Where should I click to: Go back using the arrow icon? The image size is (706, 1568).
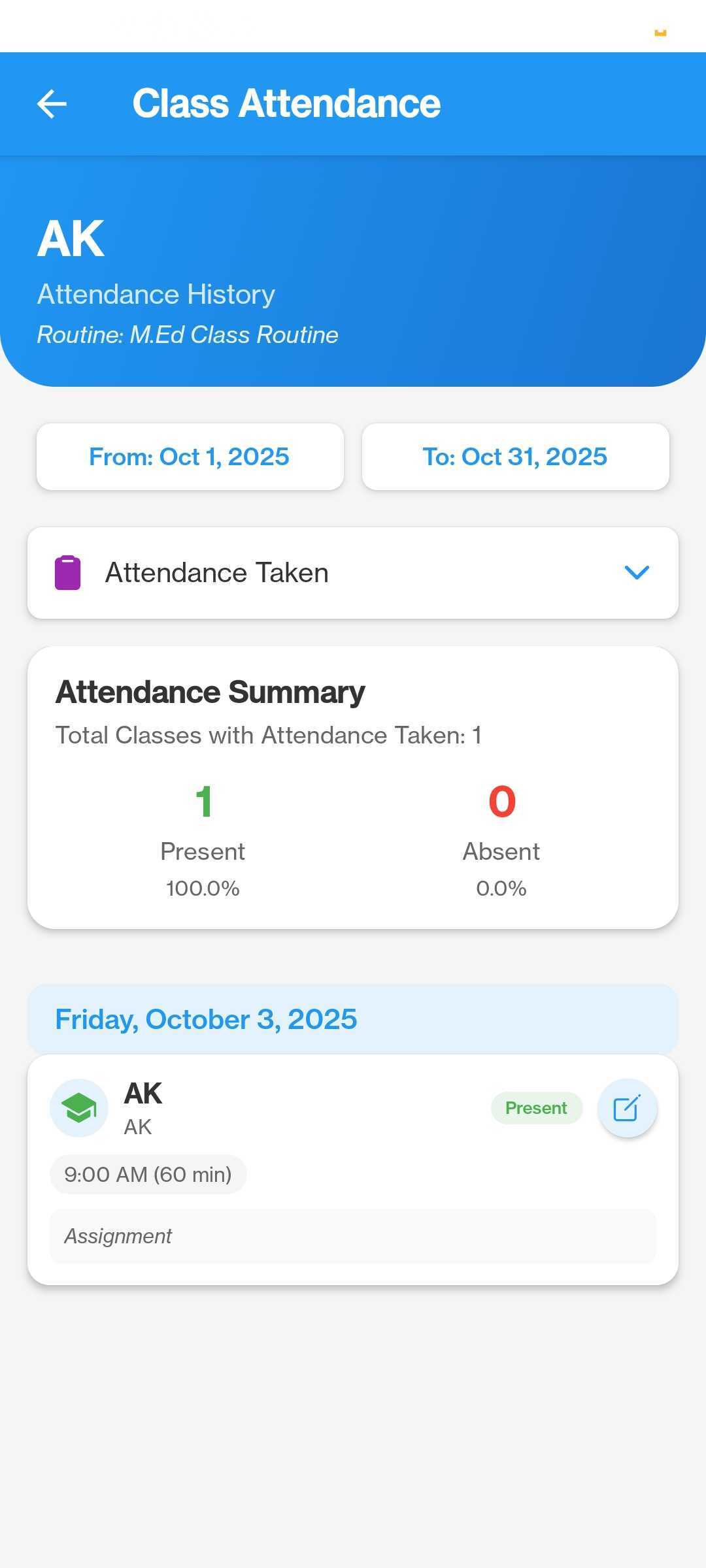[x=52, y=104]
